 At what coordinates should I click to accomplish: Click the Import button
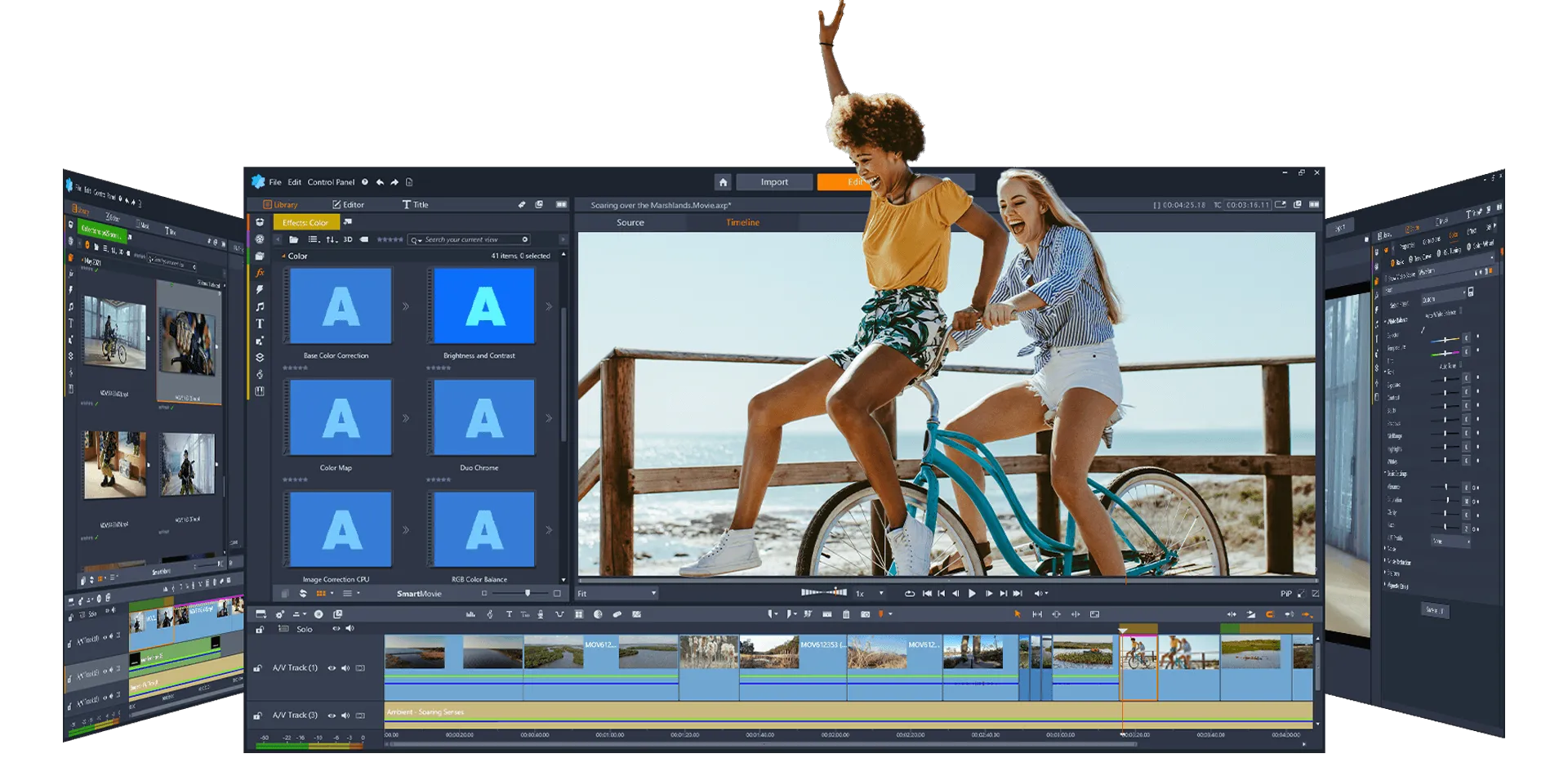click(774, 182)
